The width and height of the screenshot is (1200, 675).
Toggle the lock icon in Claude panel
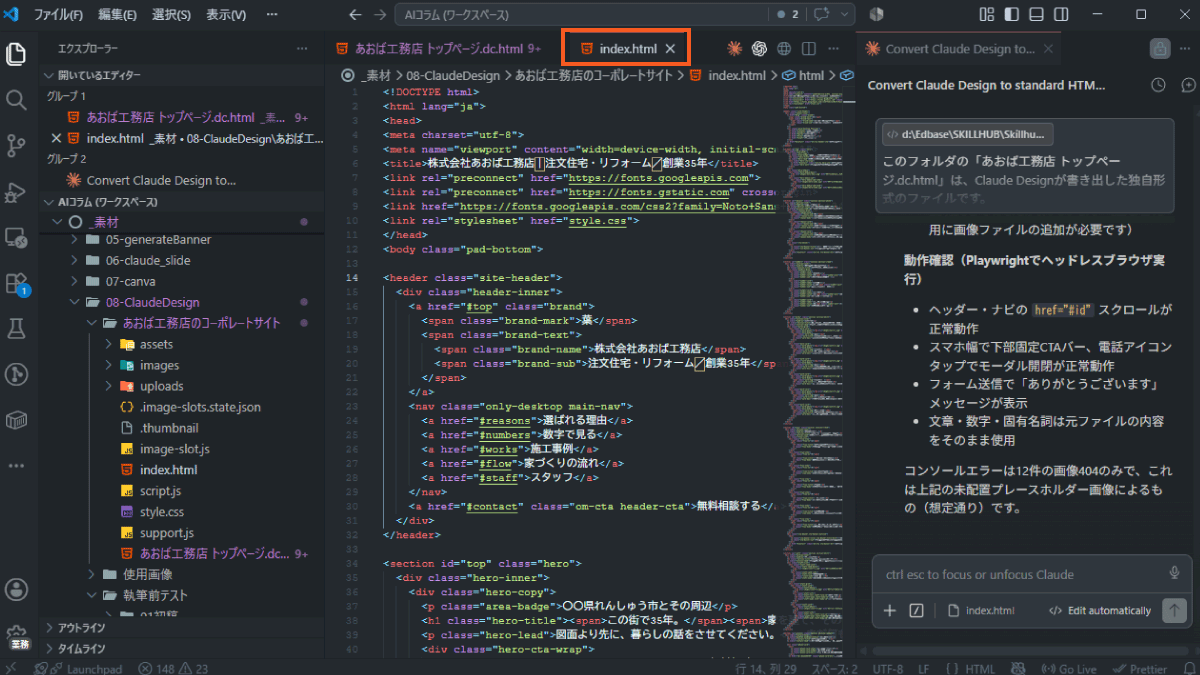click(x=1160, y=48)
